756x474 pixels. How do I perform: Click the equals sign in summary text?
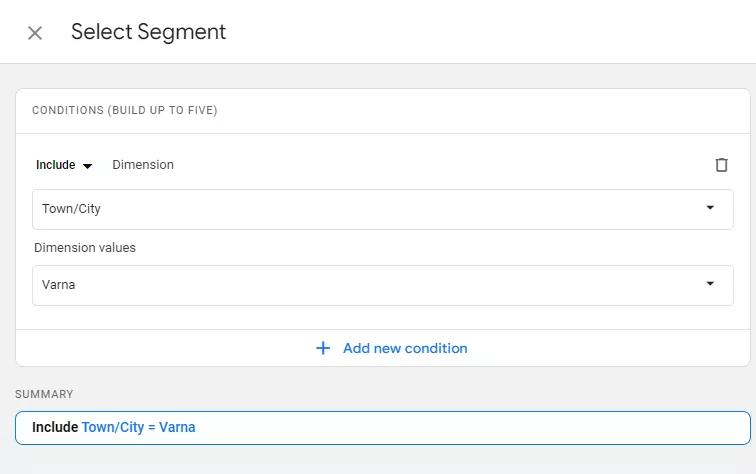point(151,428)
